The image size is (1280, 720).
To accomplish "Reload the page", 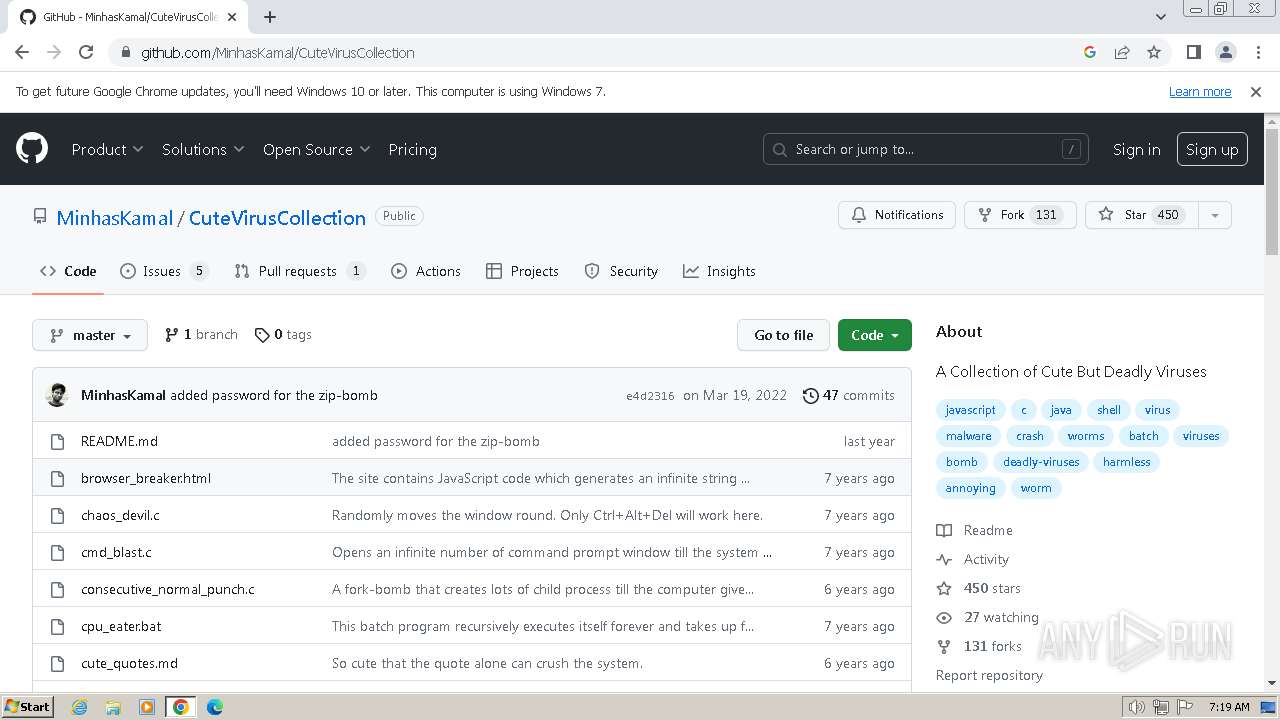I will pyautogui.click(x=86, y=52).
